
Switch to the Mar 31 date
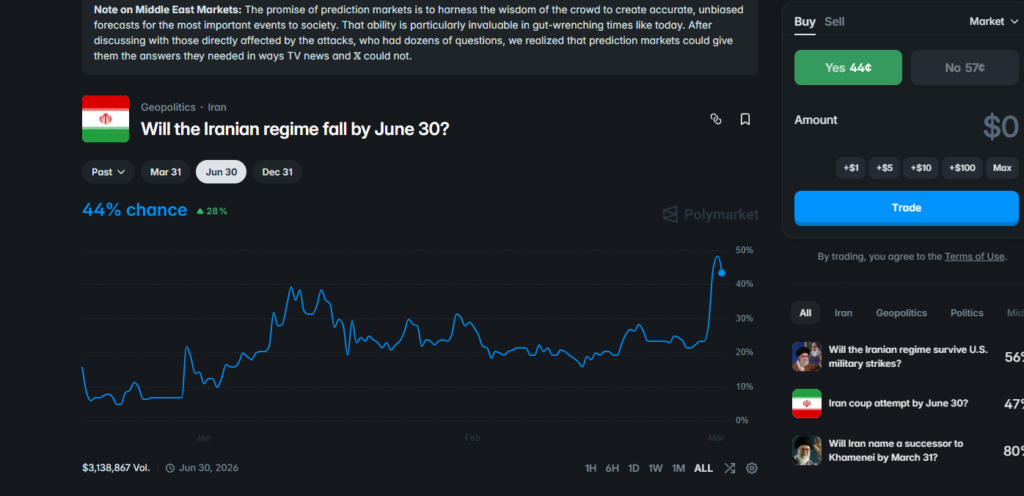click(x=166, y=172)
